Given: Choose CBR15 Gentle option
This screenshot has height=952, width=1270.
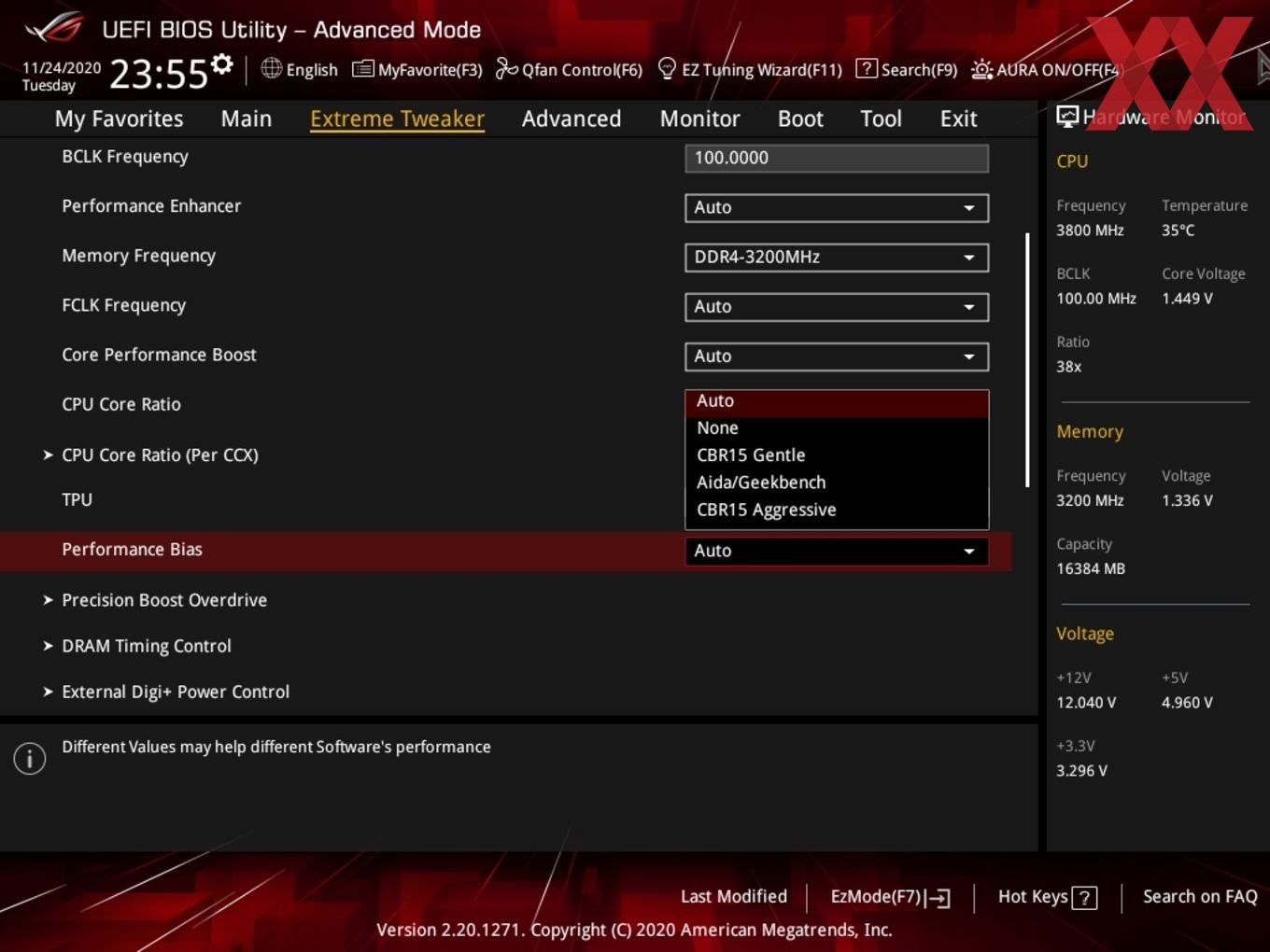Looking at the screenshot, I should point(837,455).
